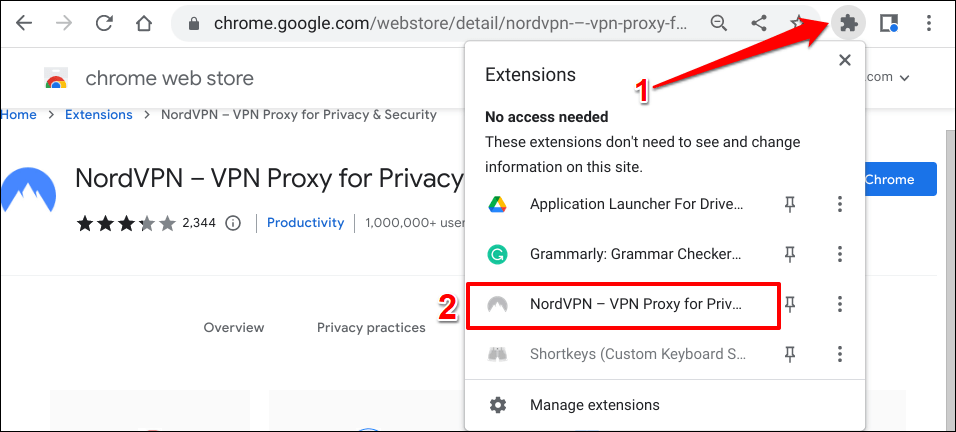Click the browser Back arrow
The image size is (956, 432).
[23, 23]
